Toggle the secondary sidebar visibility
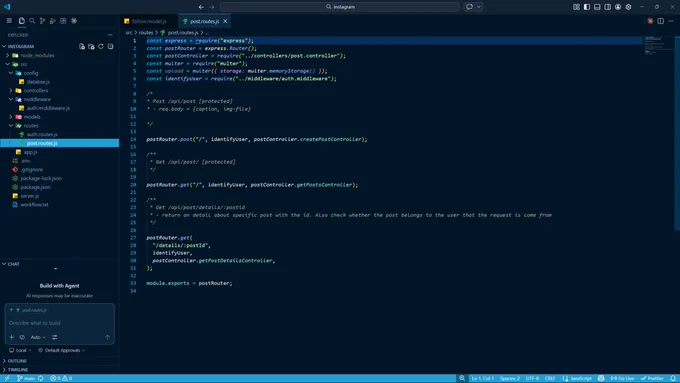The height and width of the screenshot is (383, 680). point(608,7)
